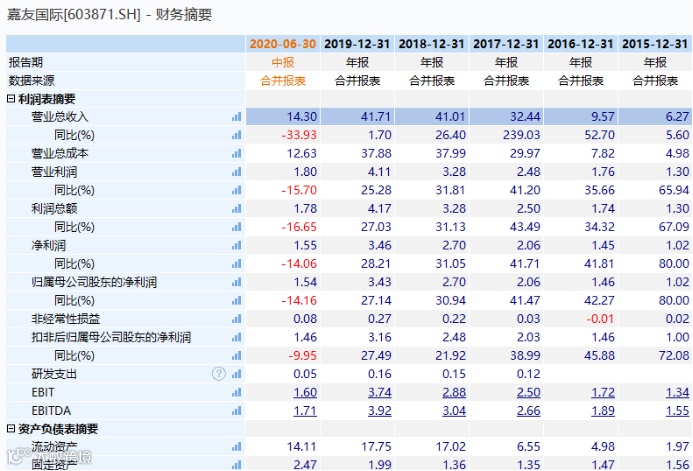Image resolution: width=693 pixels, height=471 pixels.
Task: Click title 嘉友国际[603871.SH] - 财务摘要
Action: (x=110, y=15)
